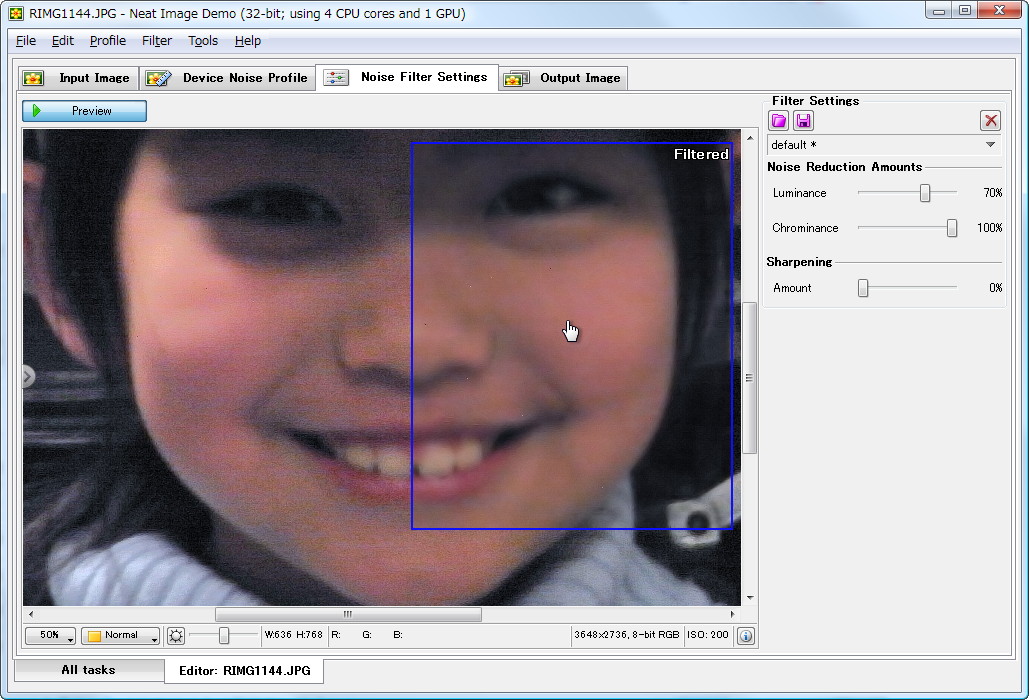Click the gamma adjustment icon in the status bar
The height and width of the screenshot is (700, 1029).
pos(176,635)
